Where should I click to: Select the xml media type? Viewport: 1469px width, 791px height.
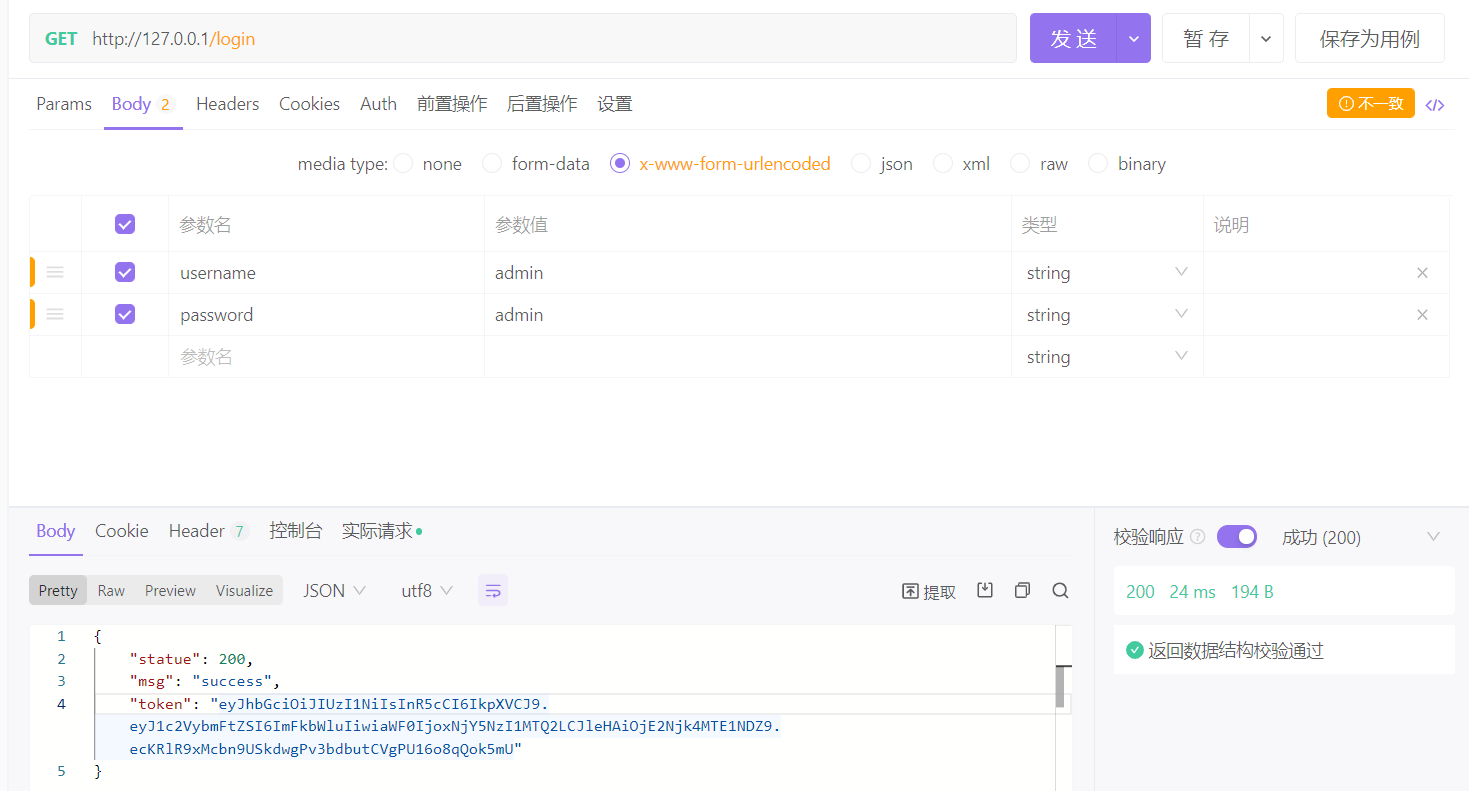pos(943,163)
